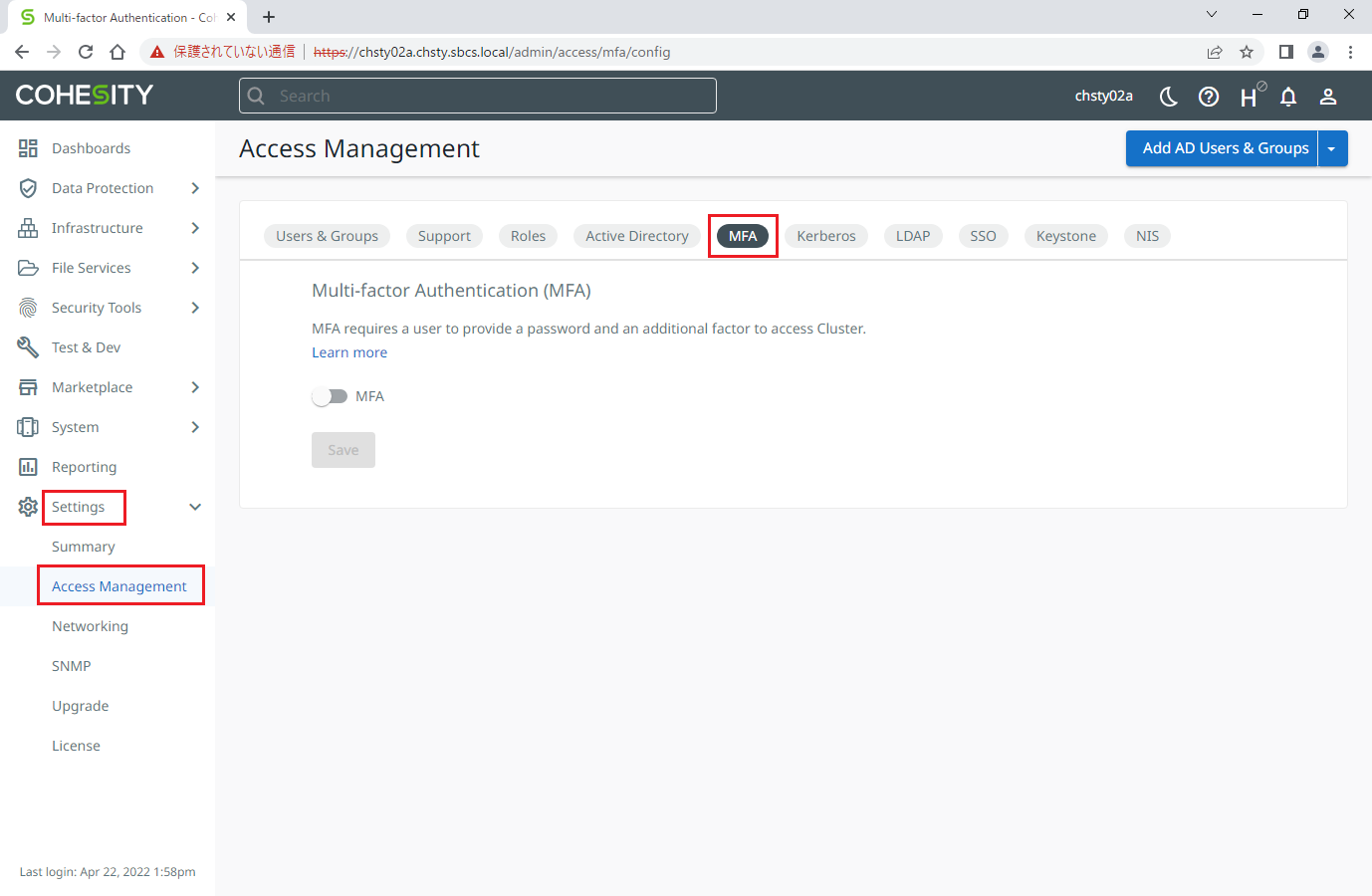Switch to Active Directory tab

637,236
